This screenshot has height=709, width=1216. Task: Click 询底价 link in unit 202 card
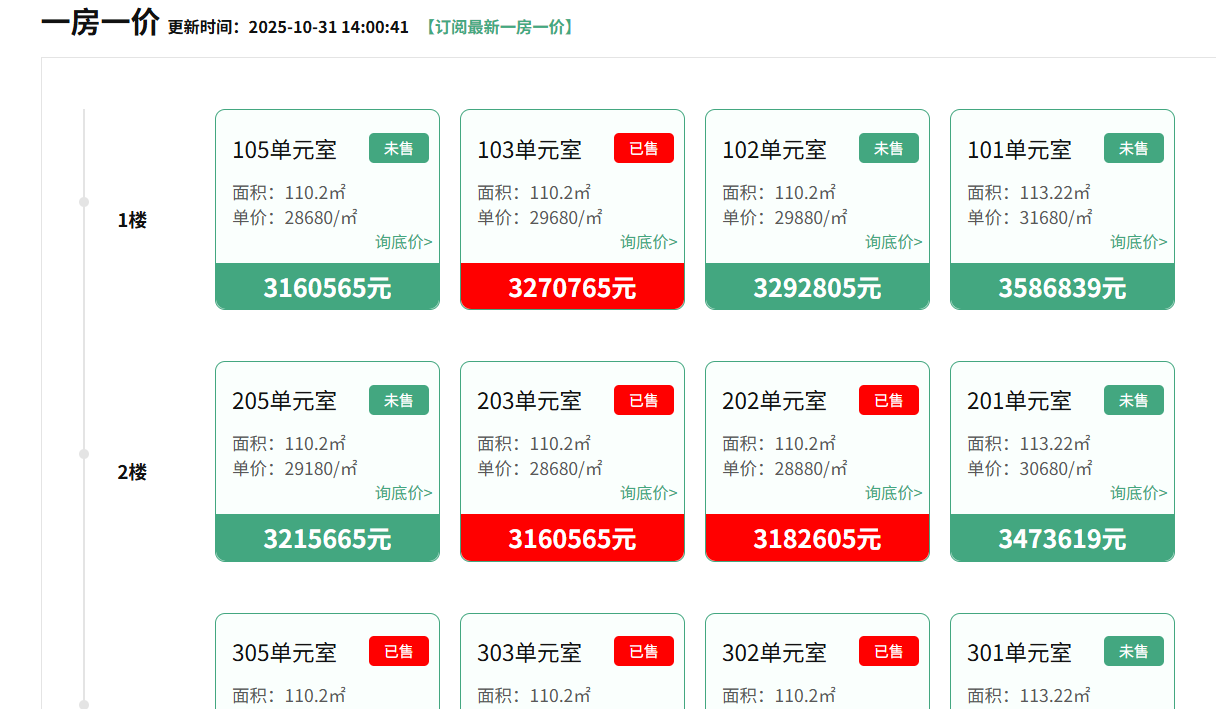(894, 493)
